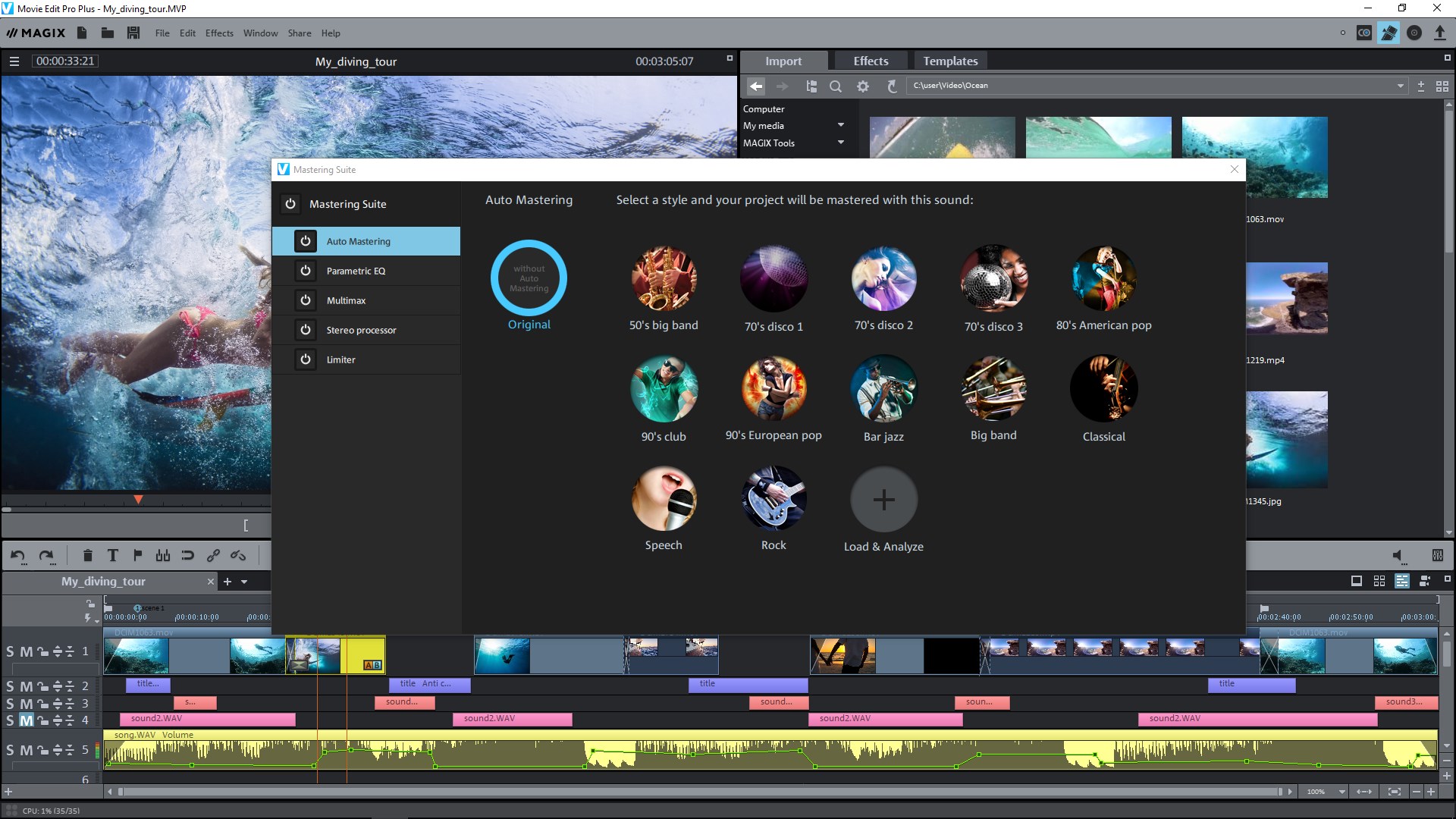Select the Bar jazz style

click(x=883, y=389)
